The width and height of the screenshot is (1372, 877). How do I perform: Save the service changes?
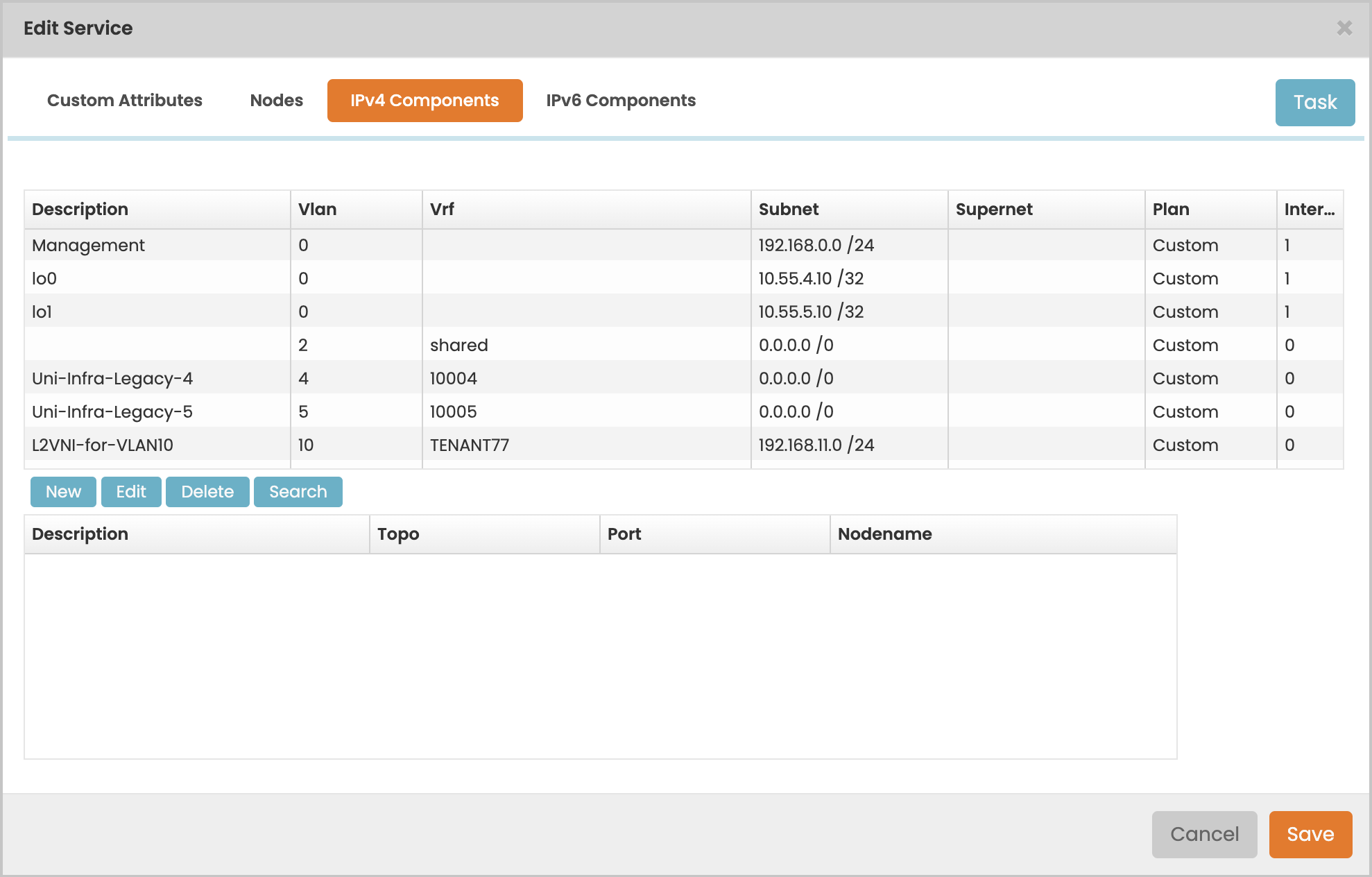(1310, 834)
